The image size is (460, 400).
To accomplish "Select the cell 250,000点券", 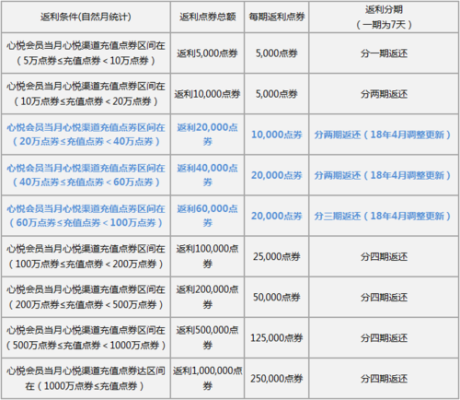I will pyautogui.click(x=277, y=378).
